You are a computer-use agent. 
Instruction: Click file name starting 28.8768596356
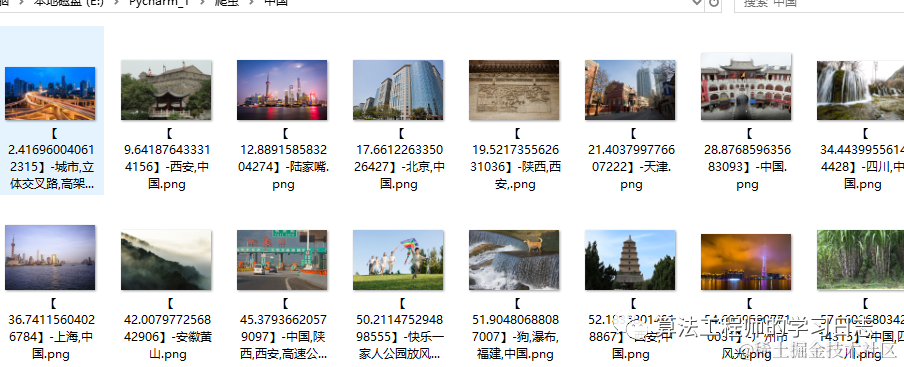747,159
